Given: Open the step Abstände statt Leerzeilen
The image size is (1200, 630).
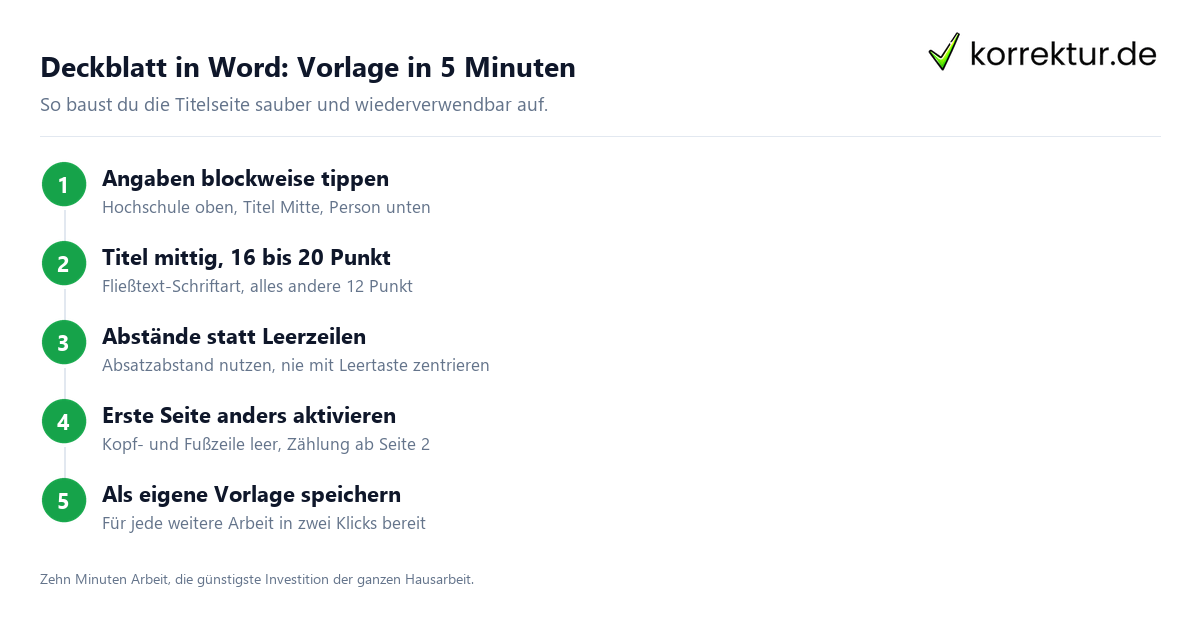Looking at the screenshot, I should pos(234,336).
